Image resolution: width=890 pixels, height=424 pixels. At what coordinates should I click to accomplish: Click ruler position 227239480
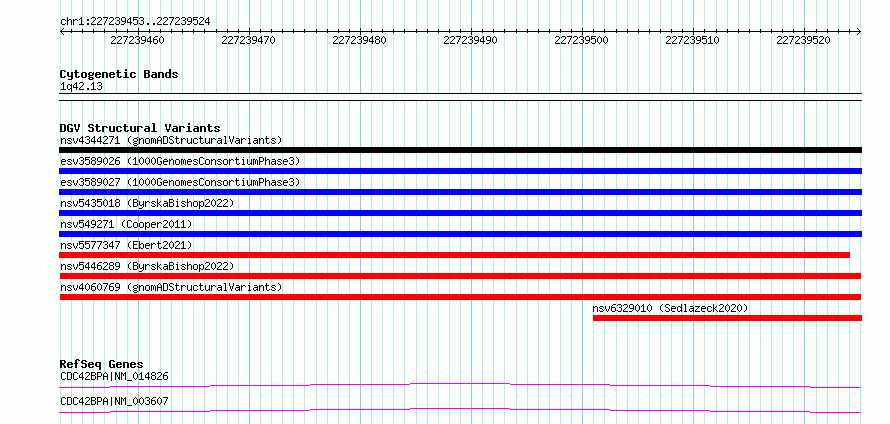click(360, 40)
